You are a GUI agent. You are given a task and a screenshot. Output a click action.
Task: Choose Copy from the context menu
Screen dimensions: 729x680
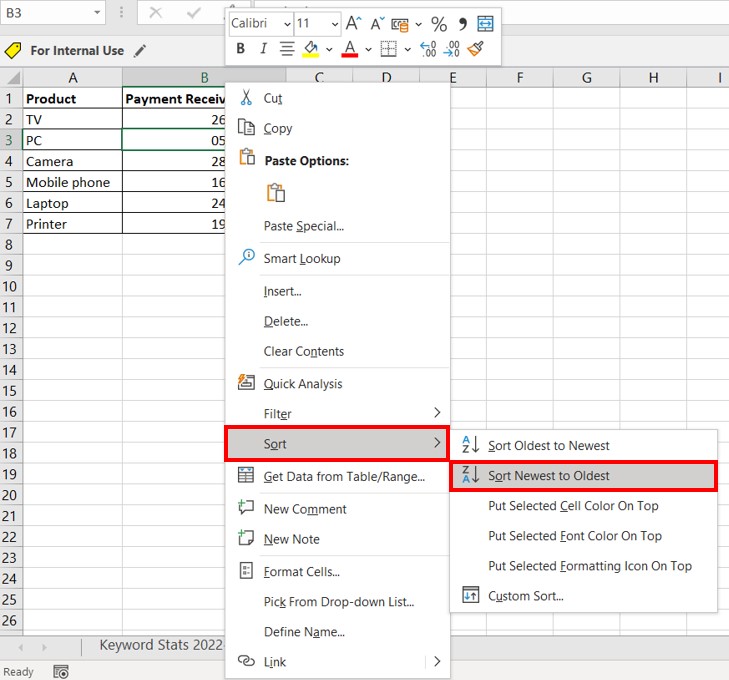pyautogui.click(x=338, y=128)
